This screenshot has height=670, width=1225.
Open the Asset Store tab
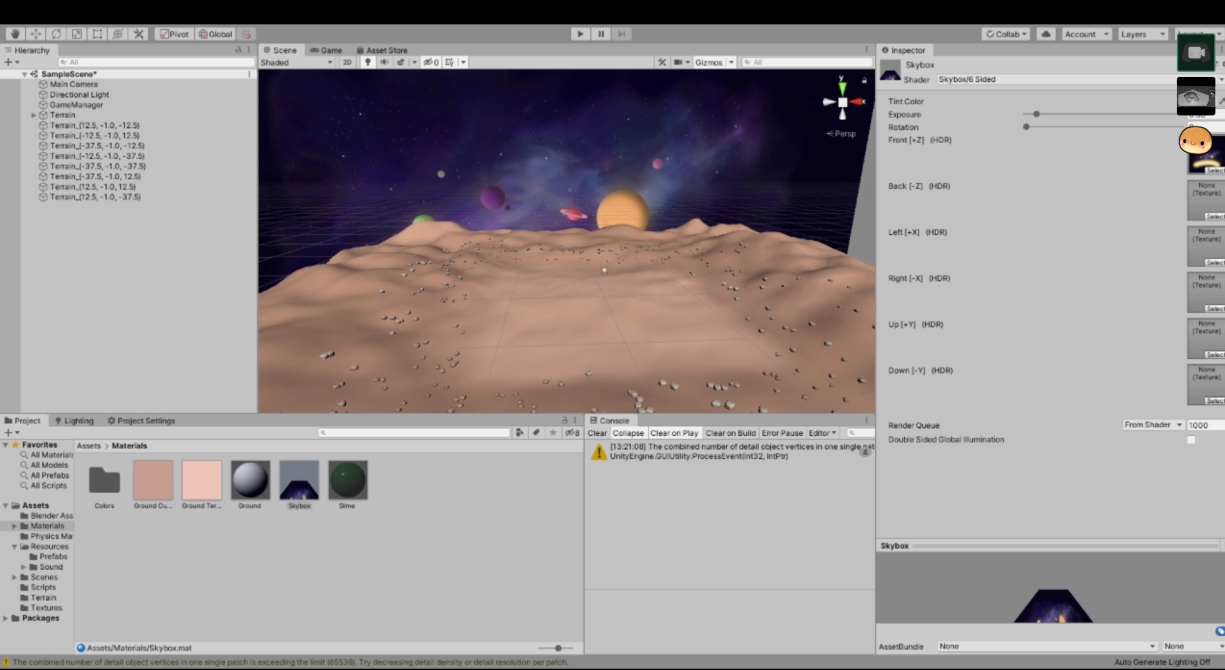coord(381,50)
